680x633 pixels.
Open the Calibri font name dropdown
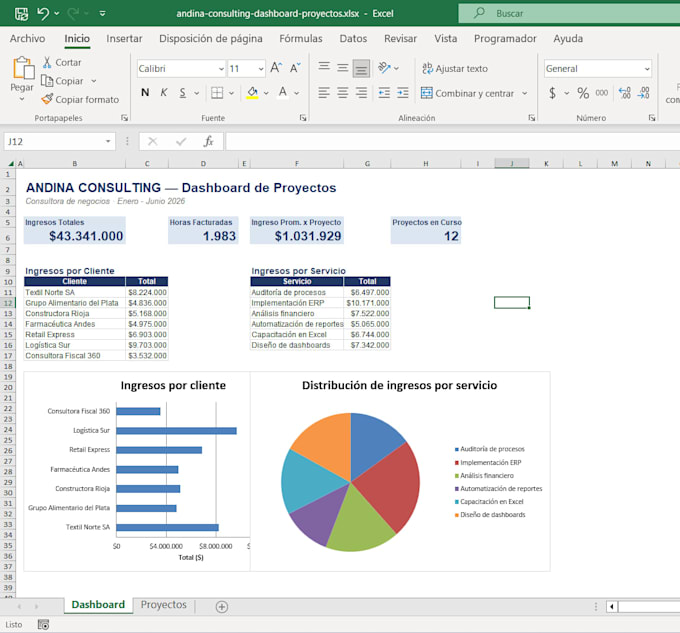[x=221, y=69]
